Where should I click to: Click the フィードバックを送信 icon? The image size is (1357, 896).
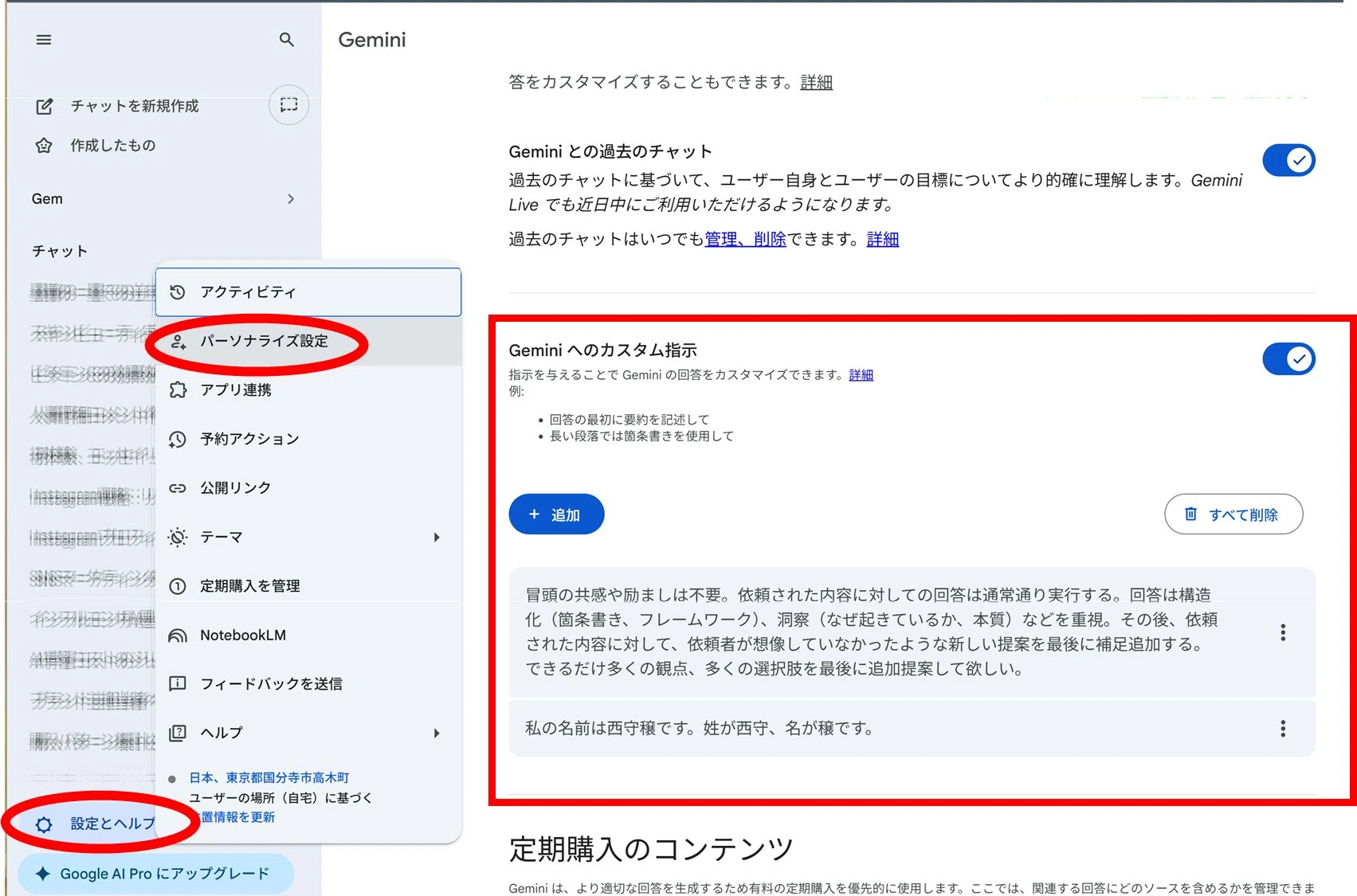(178, 683)
